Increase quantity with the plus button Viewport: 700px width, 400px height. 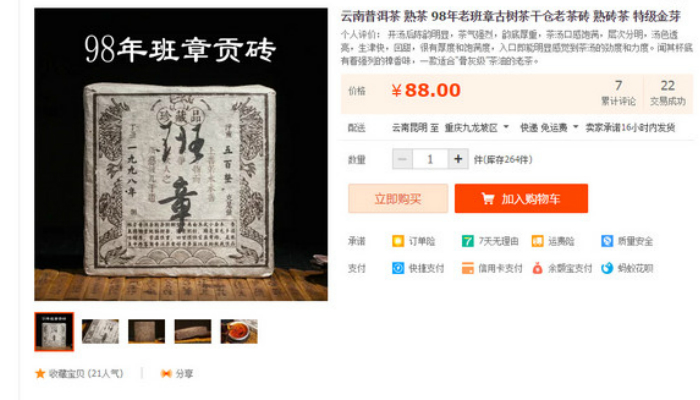(458, 159)
